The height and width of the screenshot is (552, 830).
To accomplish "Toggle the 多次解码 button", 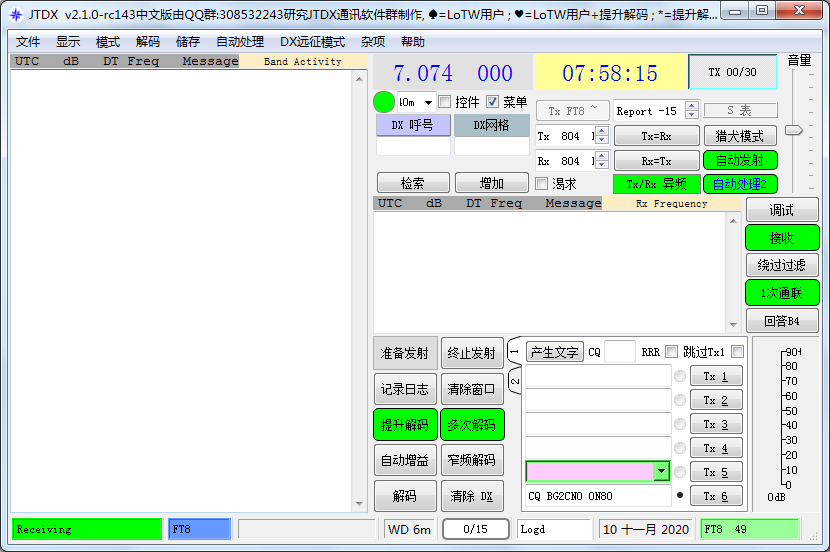I will pyautogui.click(x=472, y=424).
